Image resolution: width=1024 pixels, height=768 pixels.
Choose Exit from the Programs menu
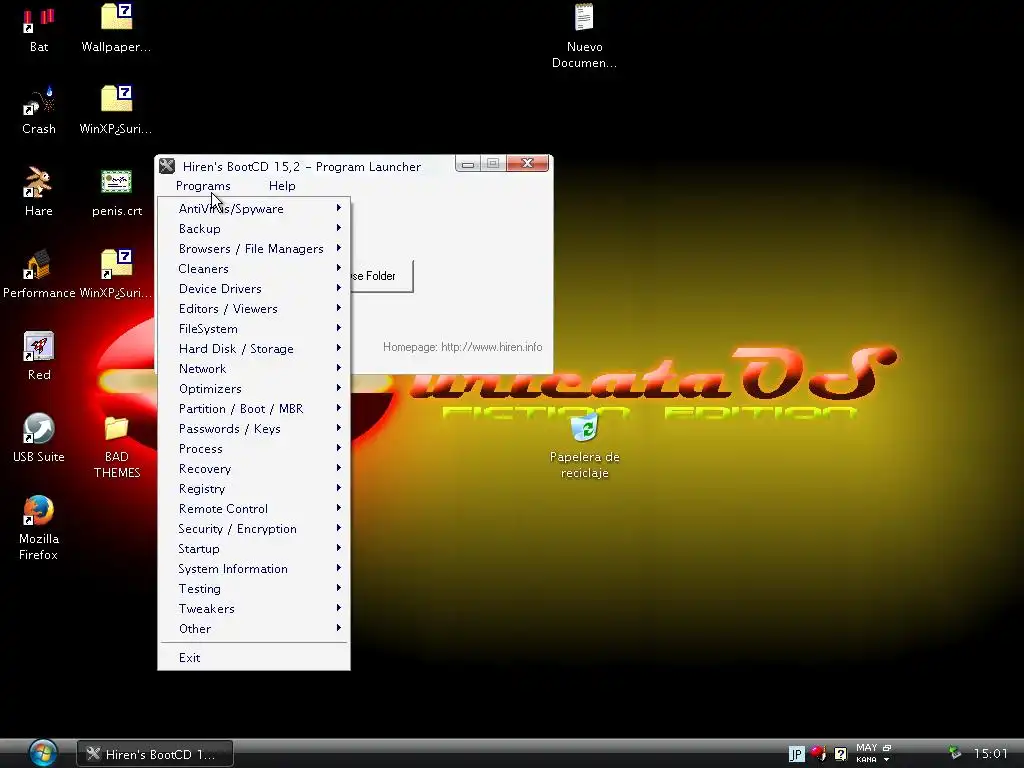coord(254,658)
